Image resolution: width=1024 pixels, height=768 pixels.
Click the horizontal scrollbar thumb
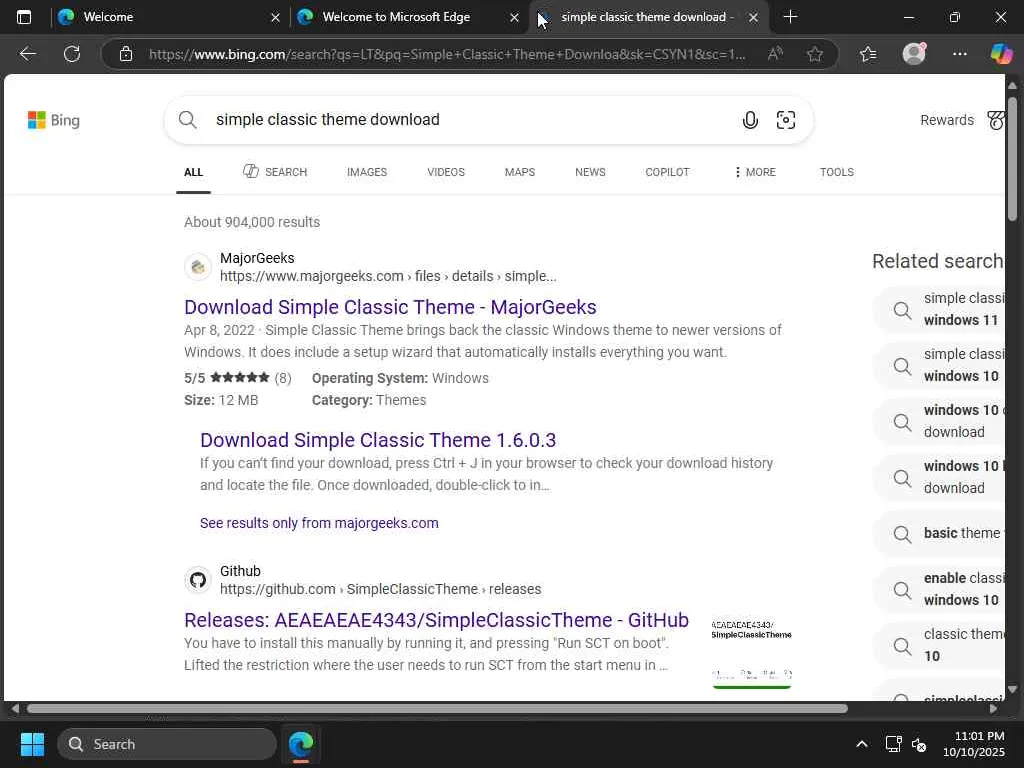click(x=437, y=709)
